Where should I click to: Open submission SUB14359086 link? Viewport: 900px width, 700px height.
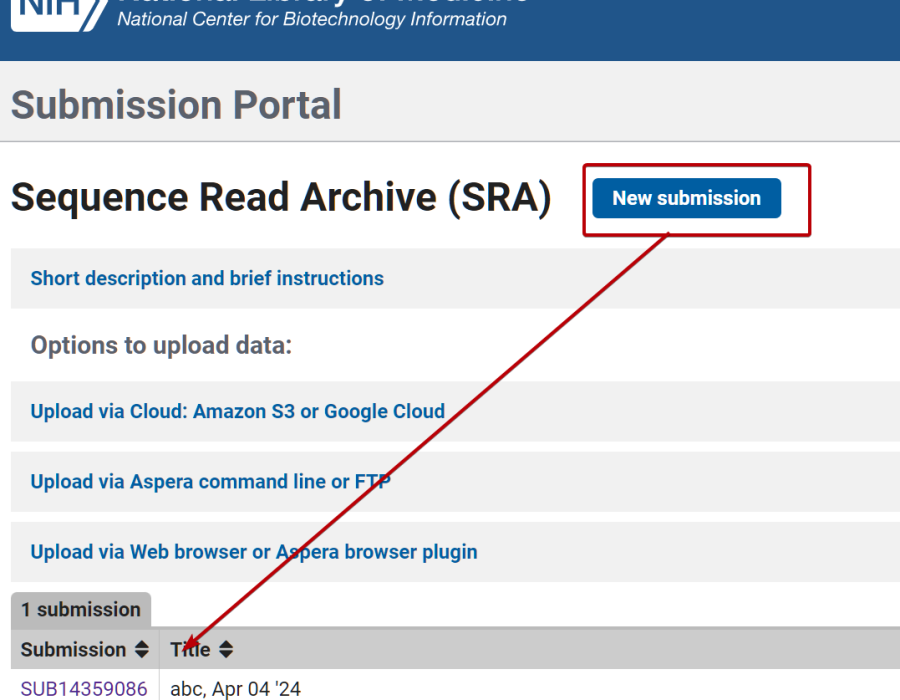click(x=84, y=689)
